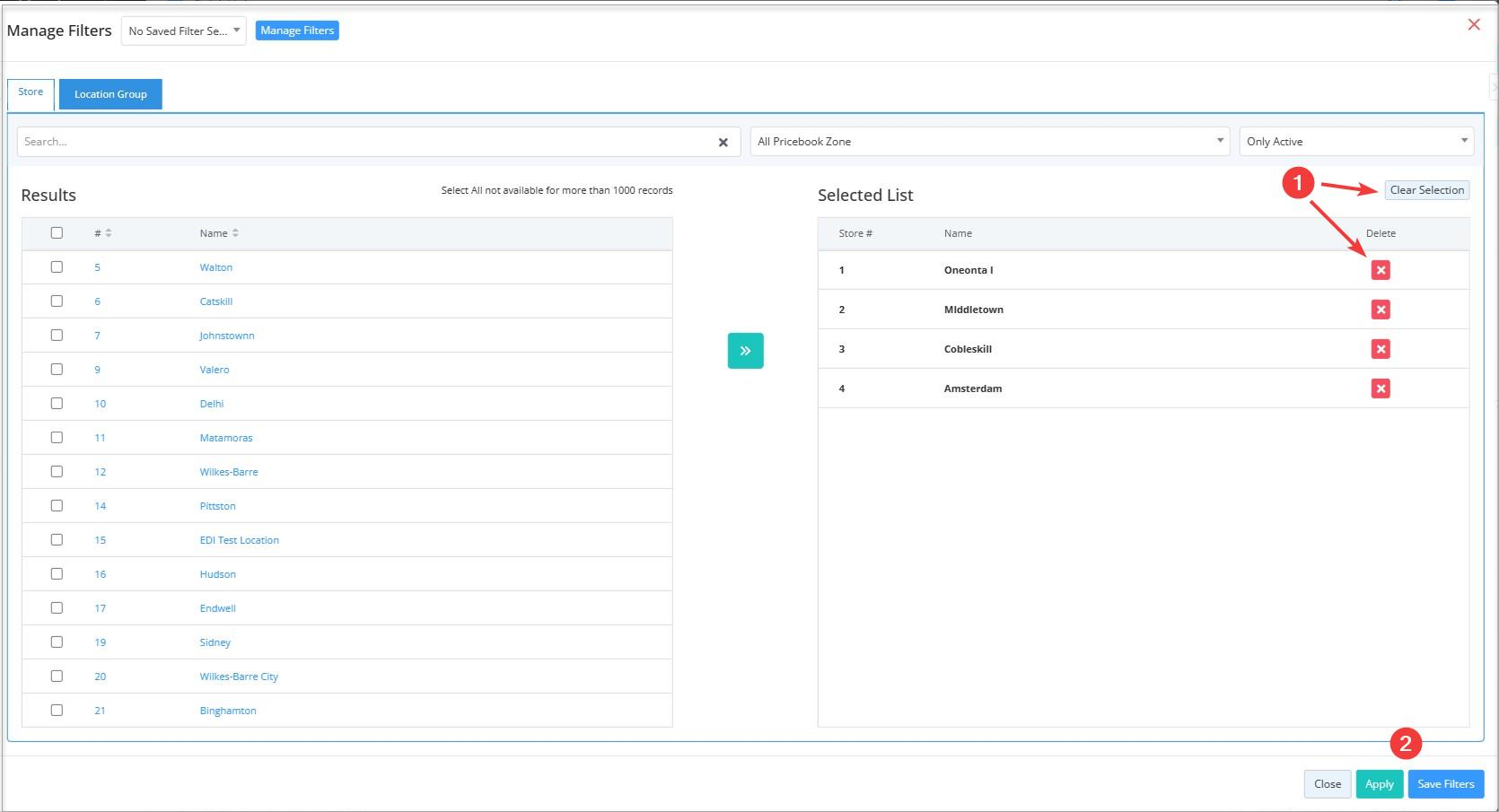Open the Sidney store link
The height and width of the screenshot is (812, 1499).
[x=215, y=642]
